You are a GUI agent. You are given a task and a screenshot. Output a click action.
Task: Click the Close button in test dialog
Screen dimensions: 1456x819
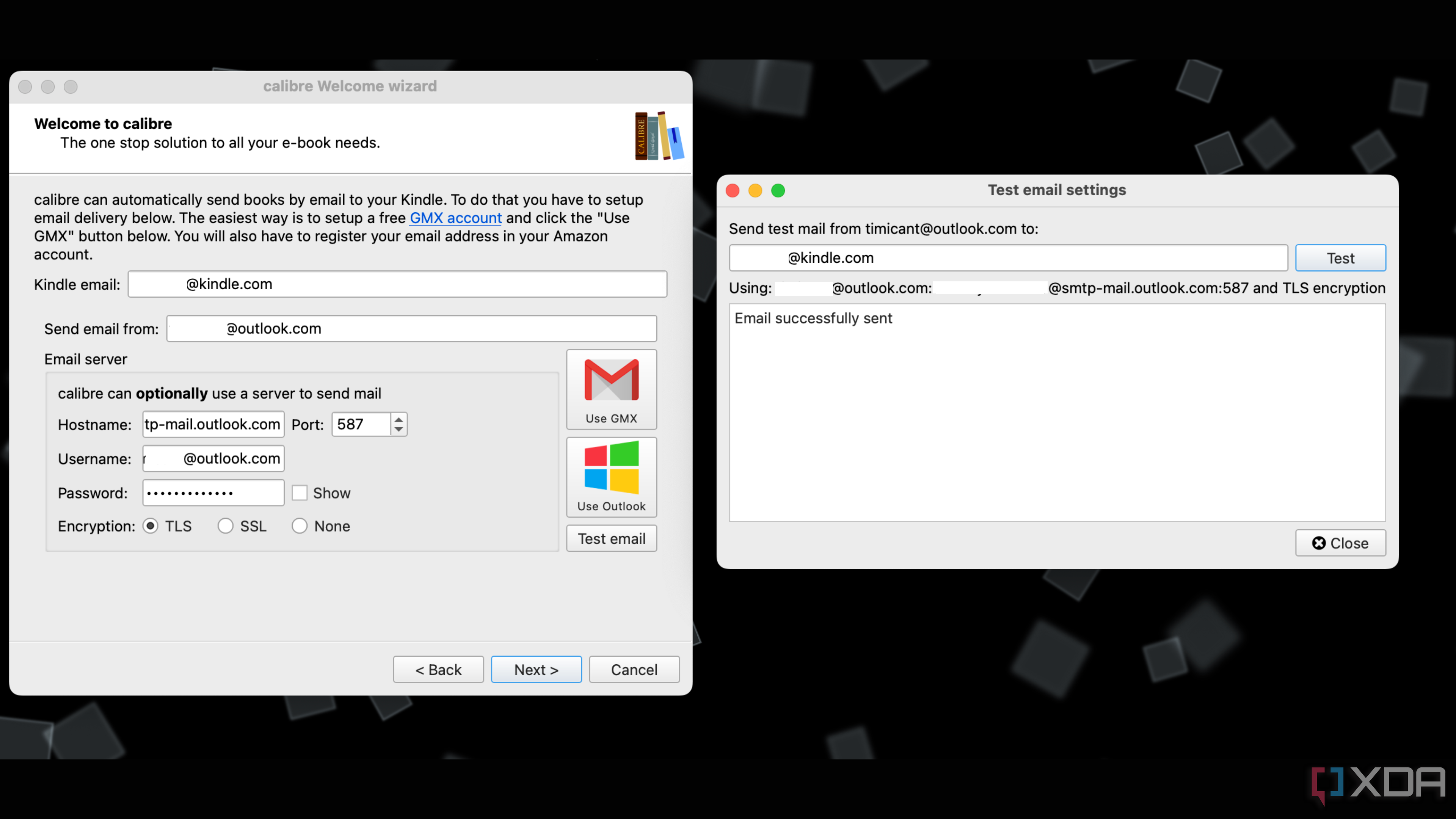click(x=1341, y=543)
